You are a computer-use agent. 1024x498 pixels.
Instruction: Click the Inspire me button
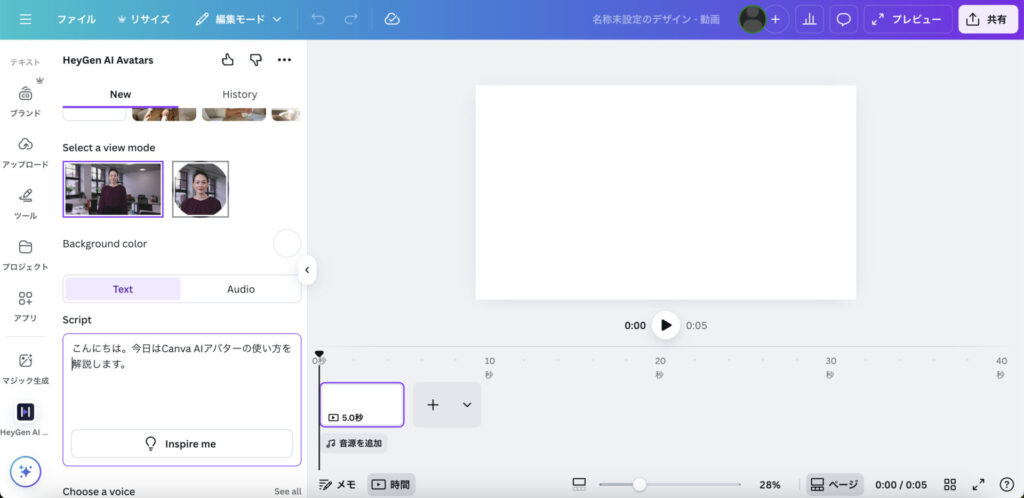[182, 444]
